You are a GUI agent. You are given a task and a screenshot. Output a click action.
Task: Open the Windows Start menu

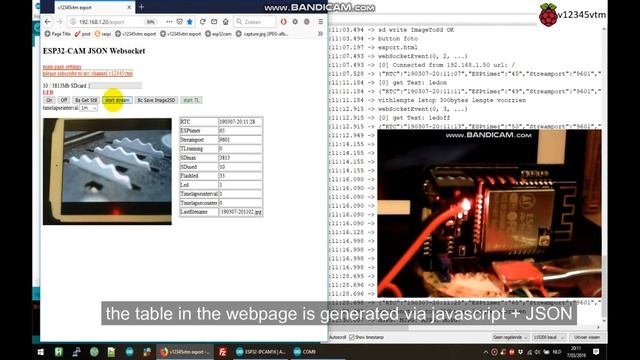pos(40,352)
